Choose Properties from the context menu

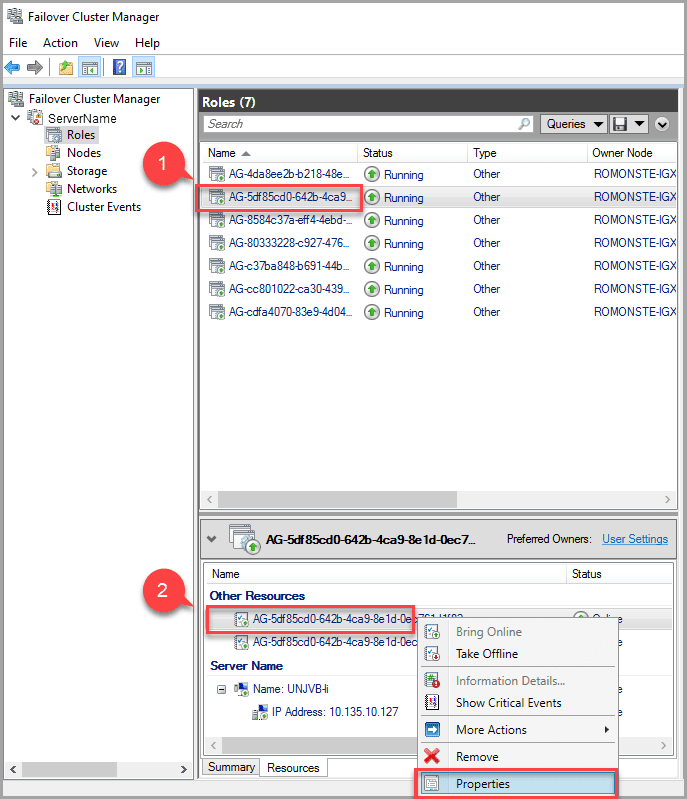(x=482, y=784)
